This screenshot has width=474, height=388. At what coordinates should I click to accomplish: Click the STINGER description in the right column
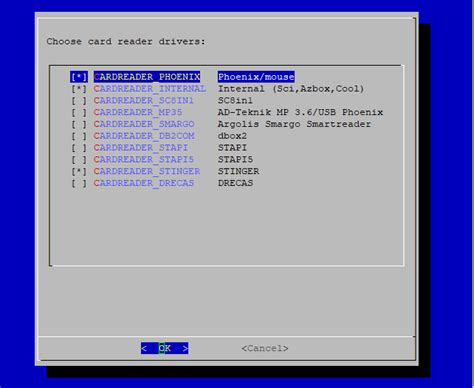pos(238,171)
